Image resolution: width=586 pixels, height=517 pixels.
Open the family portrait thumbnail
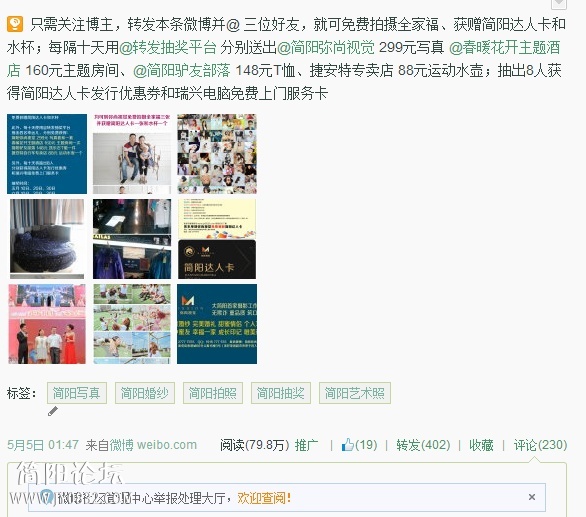tap(132, 154)
